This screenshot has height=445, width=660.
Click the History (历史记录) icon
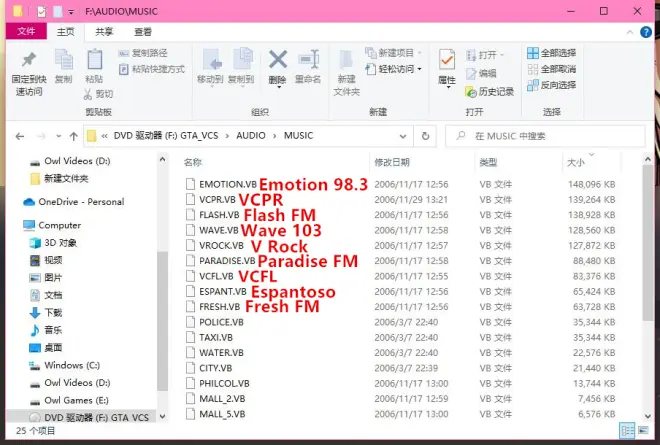click(471, 91)
